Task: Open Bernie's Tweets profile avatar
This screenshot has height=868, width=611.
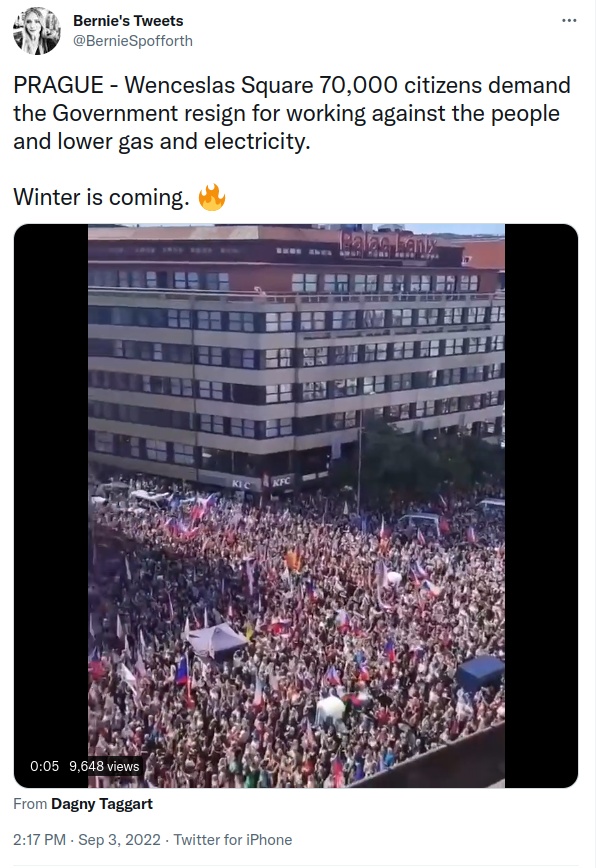Action: click(x=37, y=31)
